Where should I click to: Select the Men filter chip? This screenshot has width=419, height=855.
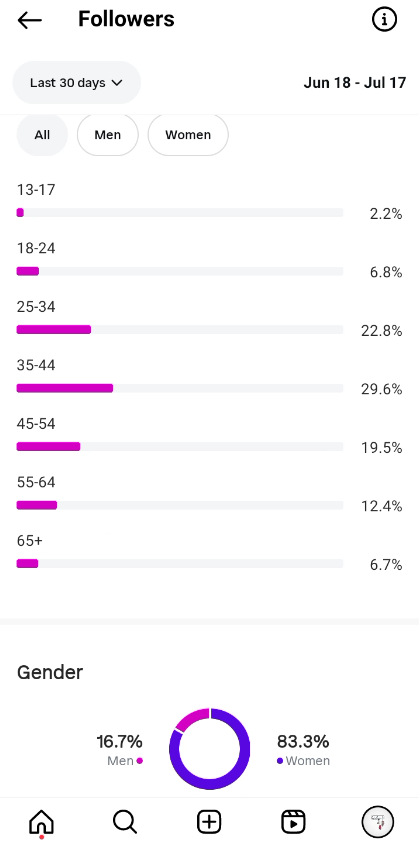click(107, 135)
